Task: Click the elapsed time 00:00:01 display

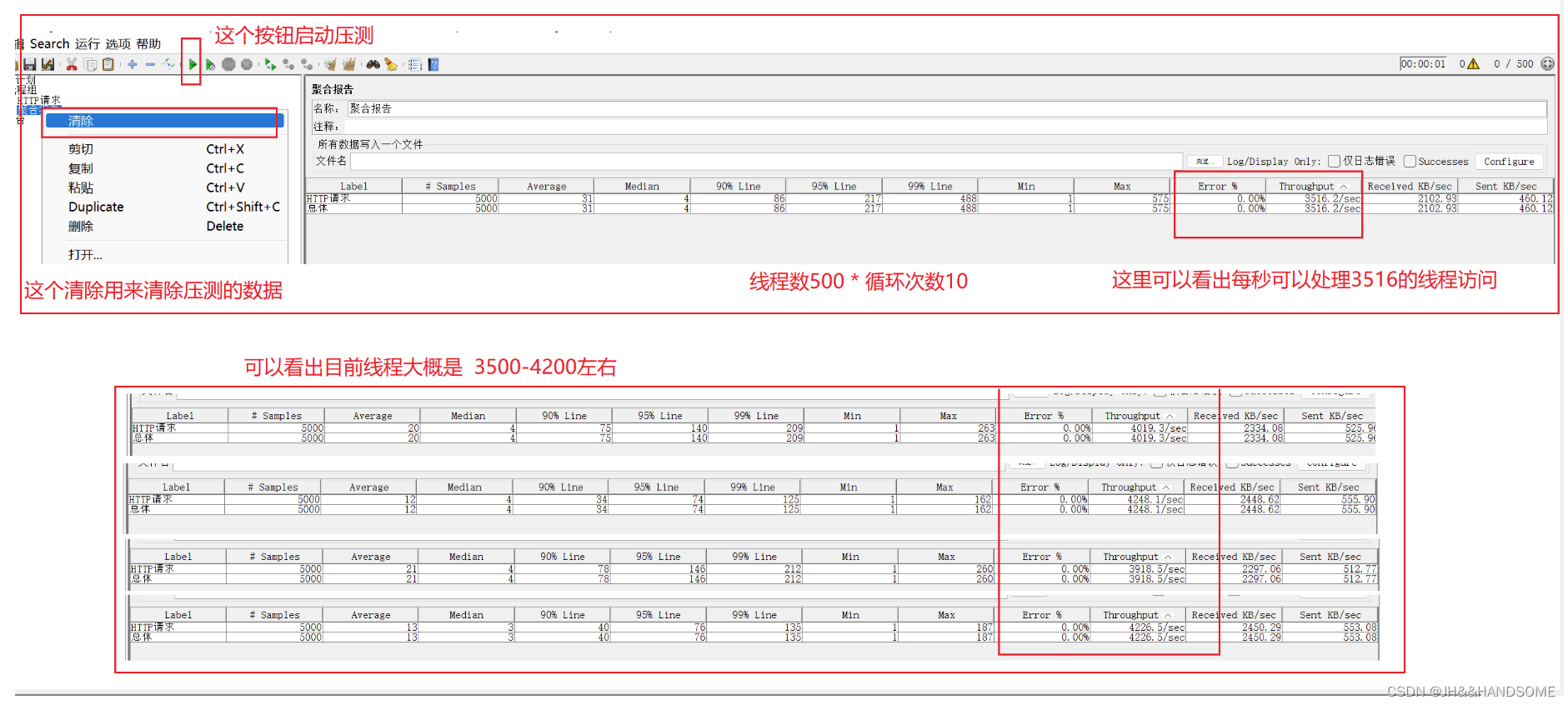Action: 1424,64
